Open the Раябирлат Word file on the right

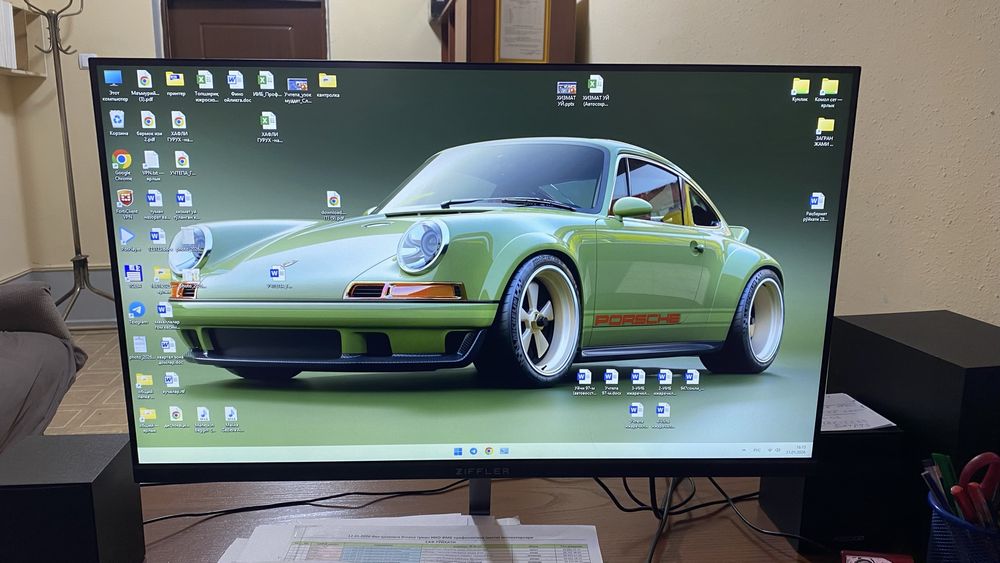pos(816,207)
